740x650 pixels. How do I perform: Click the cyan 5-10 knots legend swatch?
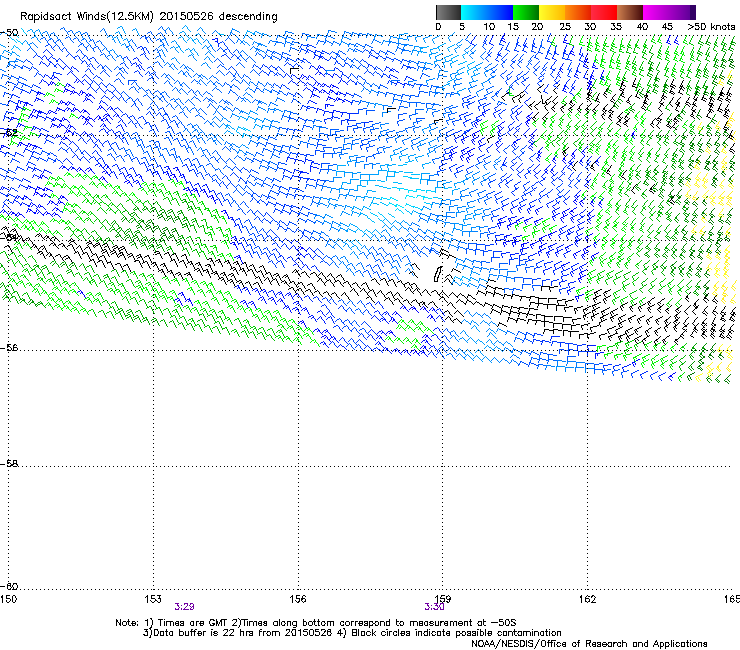474,12
